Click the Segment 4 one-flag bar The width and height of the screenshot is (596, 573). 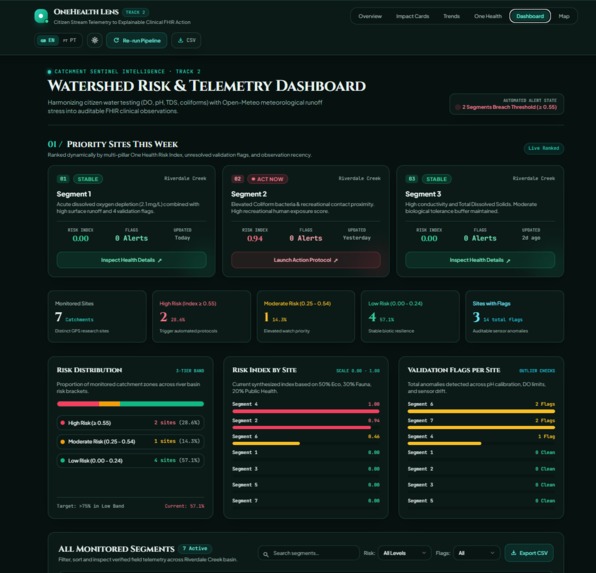coord(444,443)
